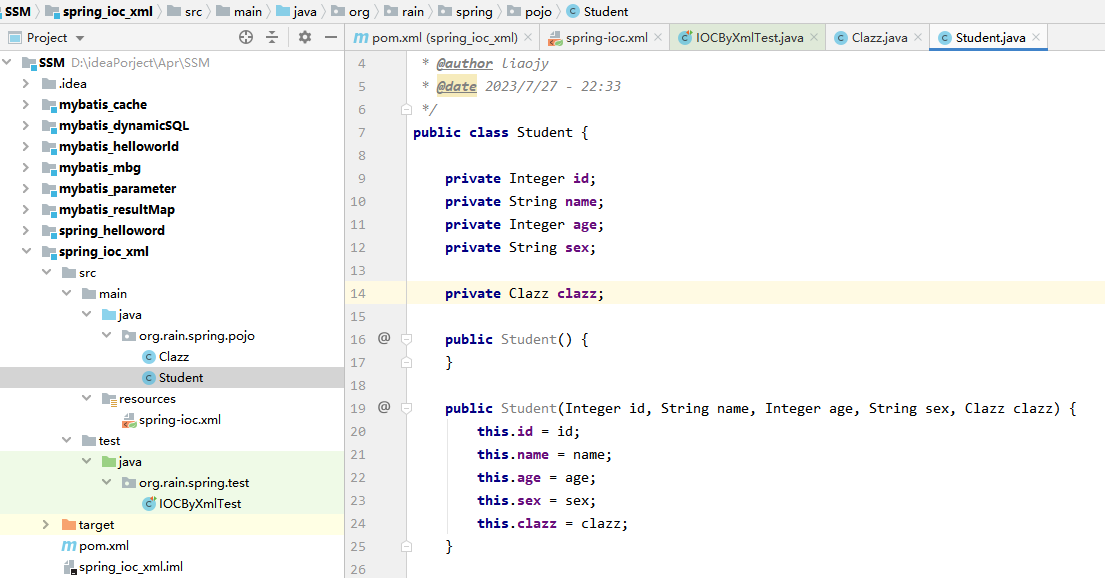The height and width of the screenshot is (578, 1105).
Task: Expand the mybatis_resultMap module
Action: 26,209
